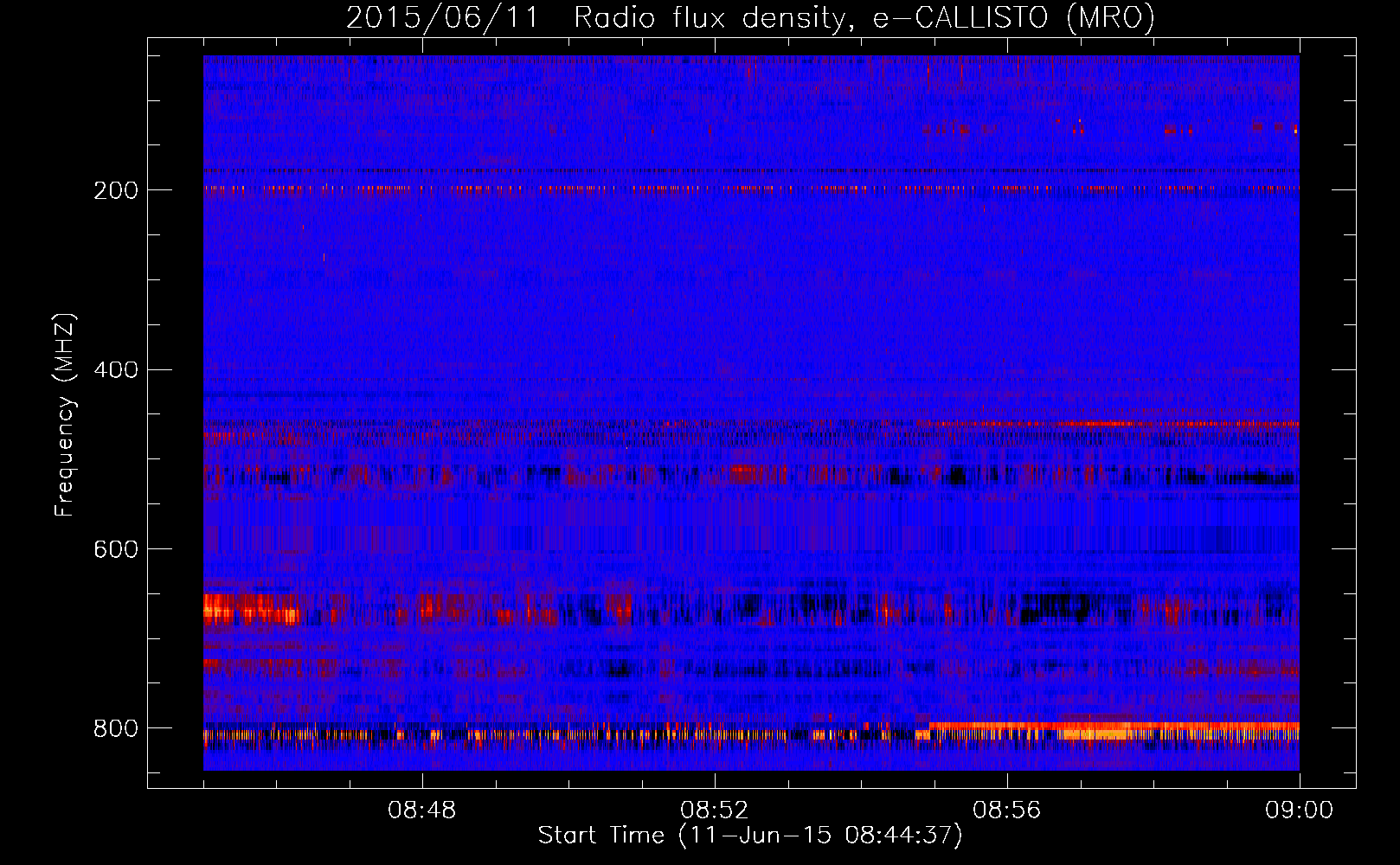Click the '08:48' time axis label
1400x865 pixels.
422,811
